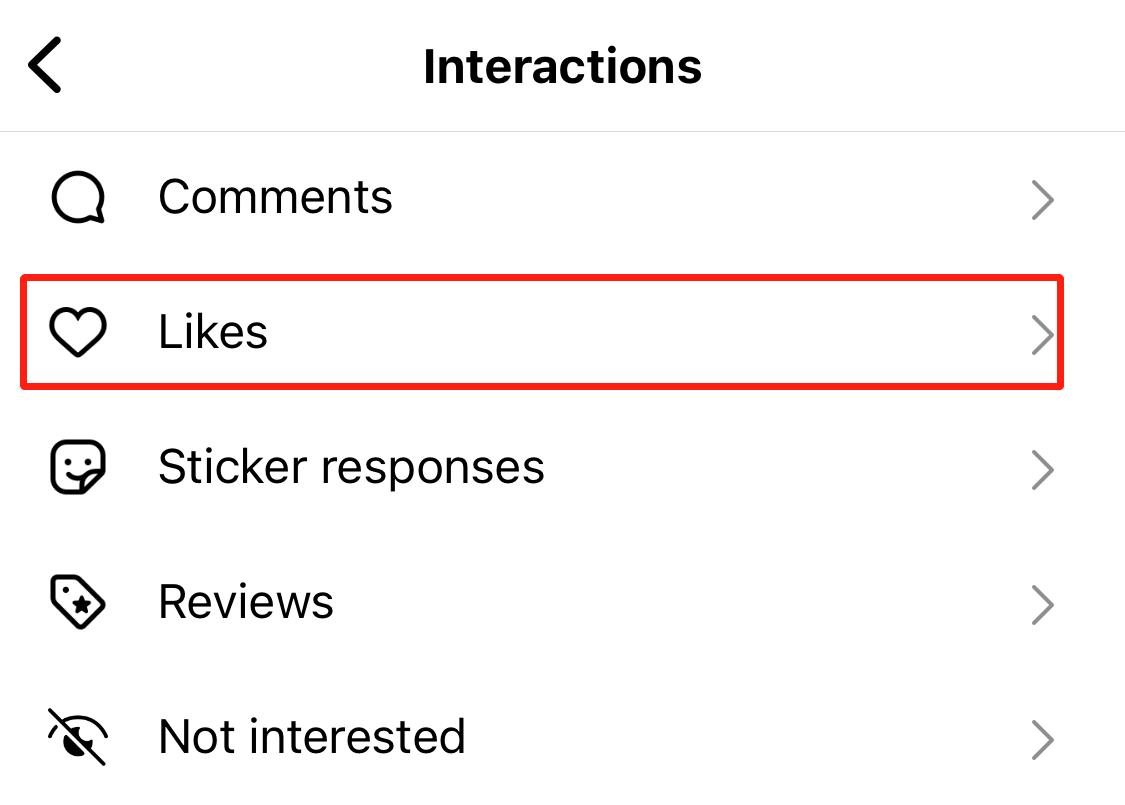Tap the Not interested crossed-eye icon
The width and height of the screenshot is (1125, 805).
(78, 737)
